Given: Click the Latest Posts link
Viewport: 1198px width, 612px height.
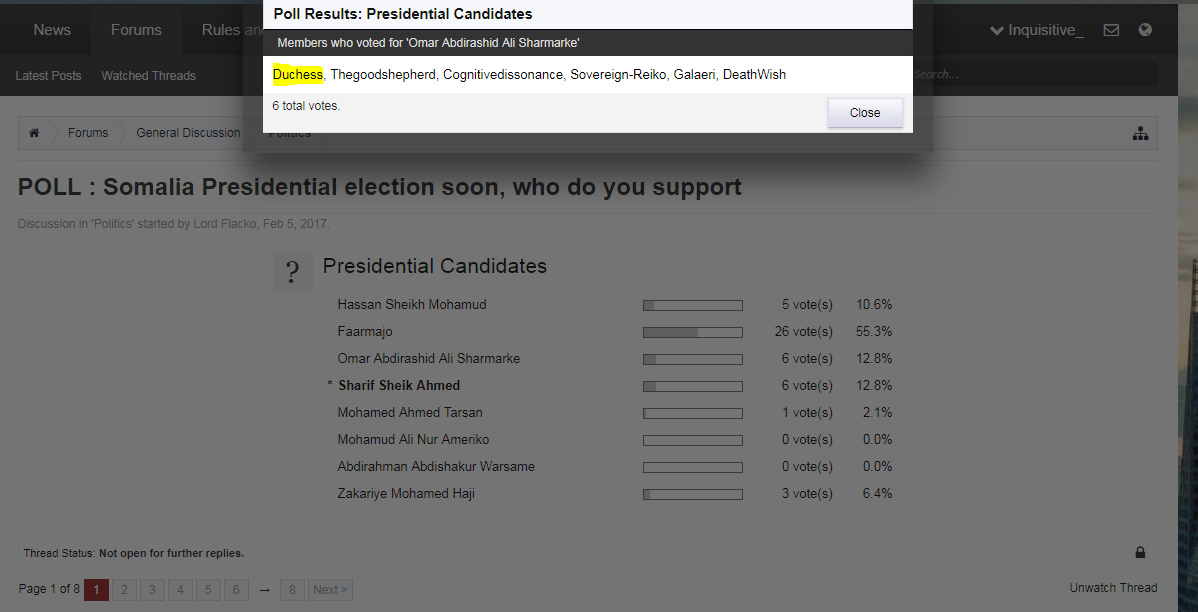Looking at the screenshot, I should tap(49, 76).
